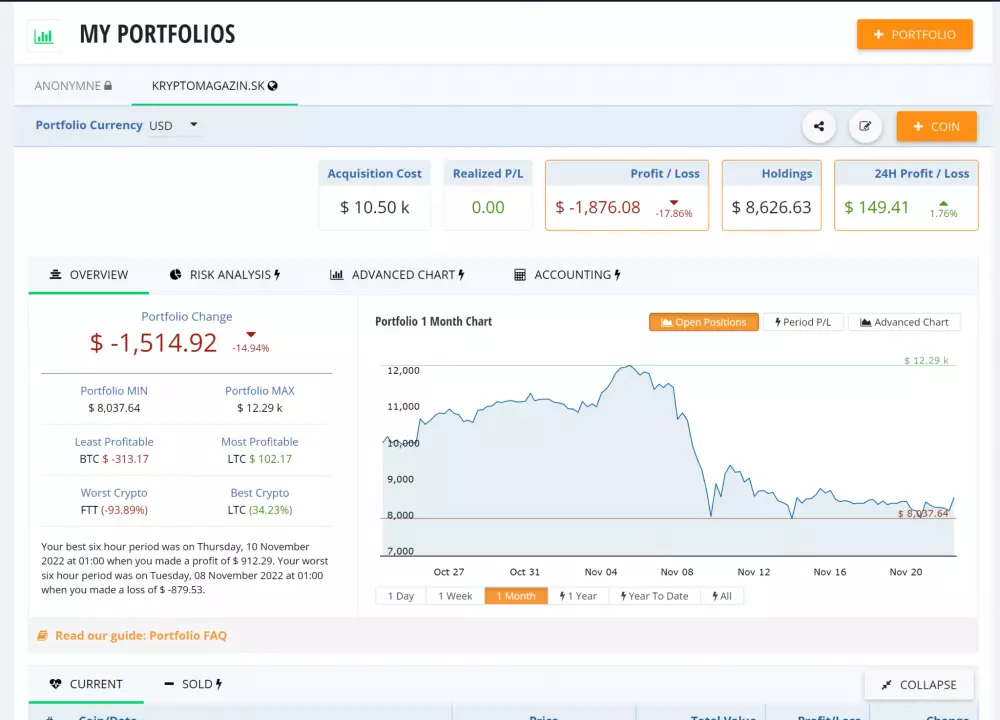Select the 1 Year chart range
This screenshot has width=1000, height=720.
pyautogui.click(x=579, y=595)
